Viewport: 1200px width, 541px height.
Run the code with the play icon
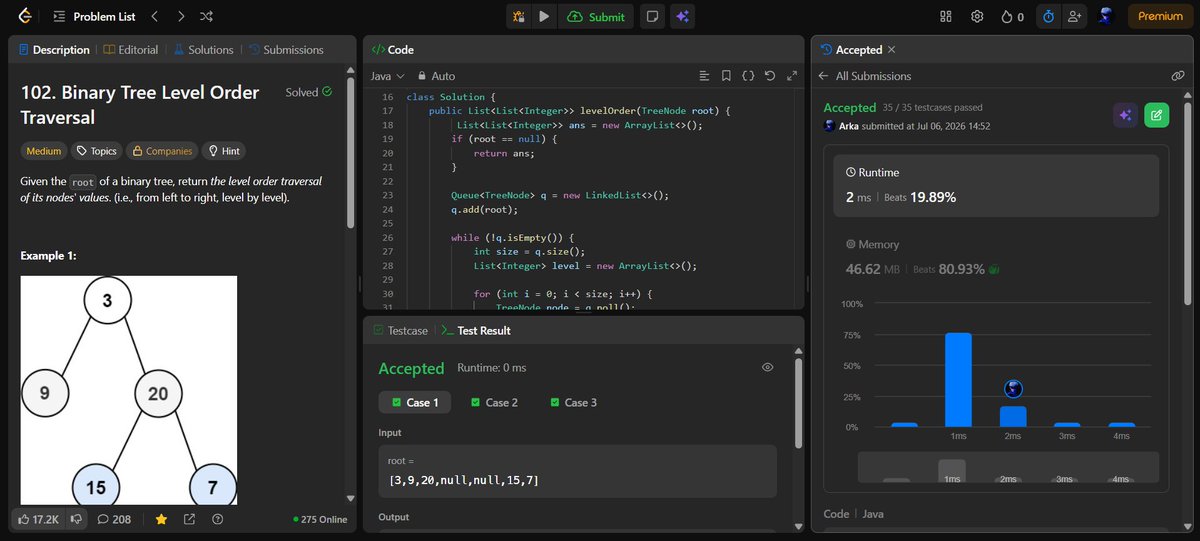(x=544, y=16)
